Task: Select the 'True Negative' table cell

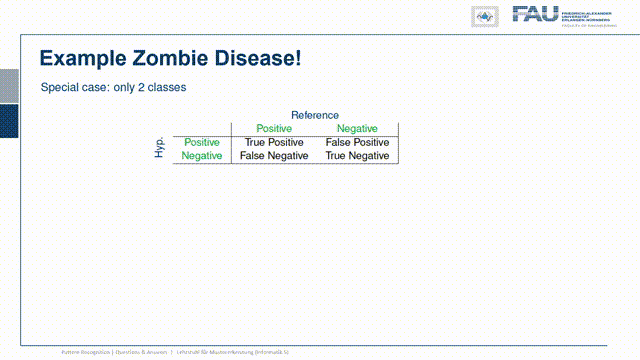Action: (x=357, y=156)
